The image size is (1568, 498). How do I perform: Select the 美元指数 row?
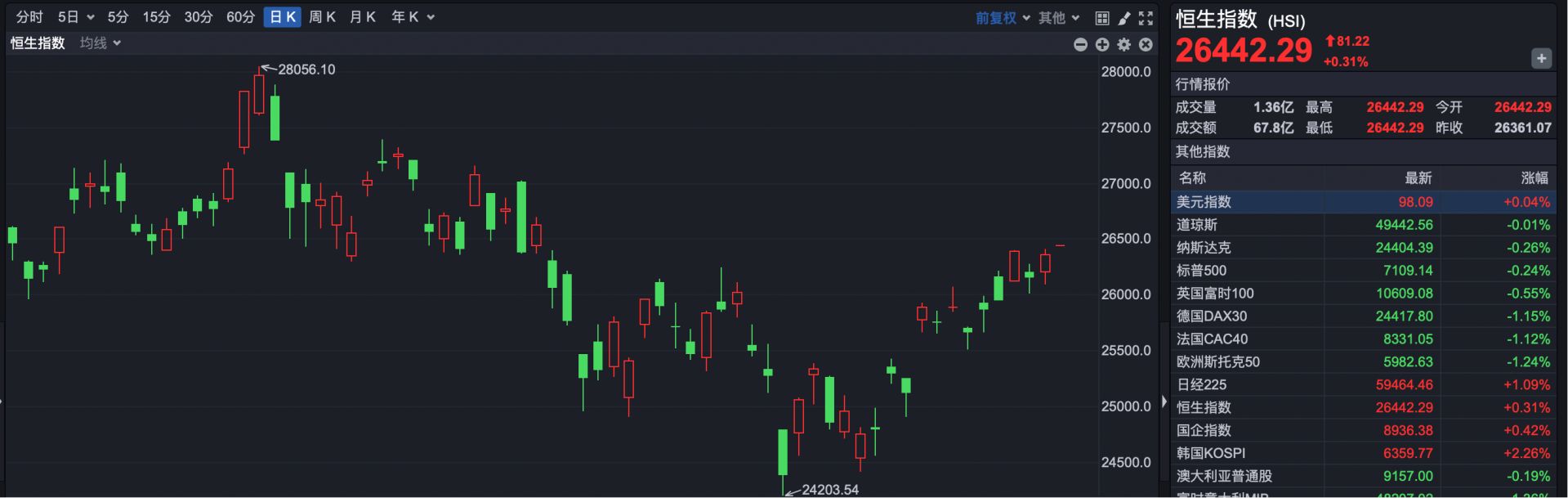tap(1363, 202)
